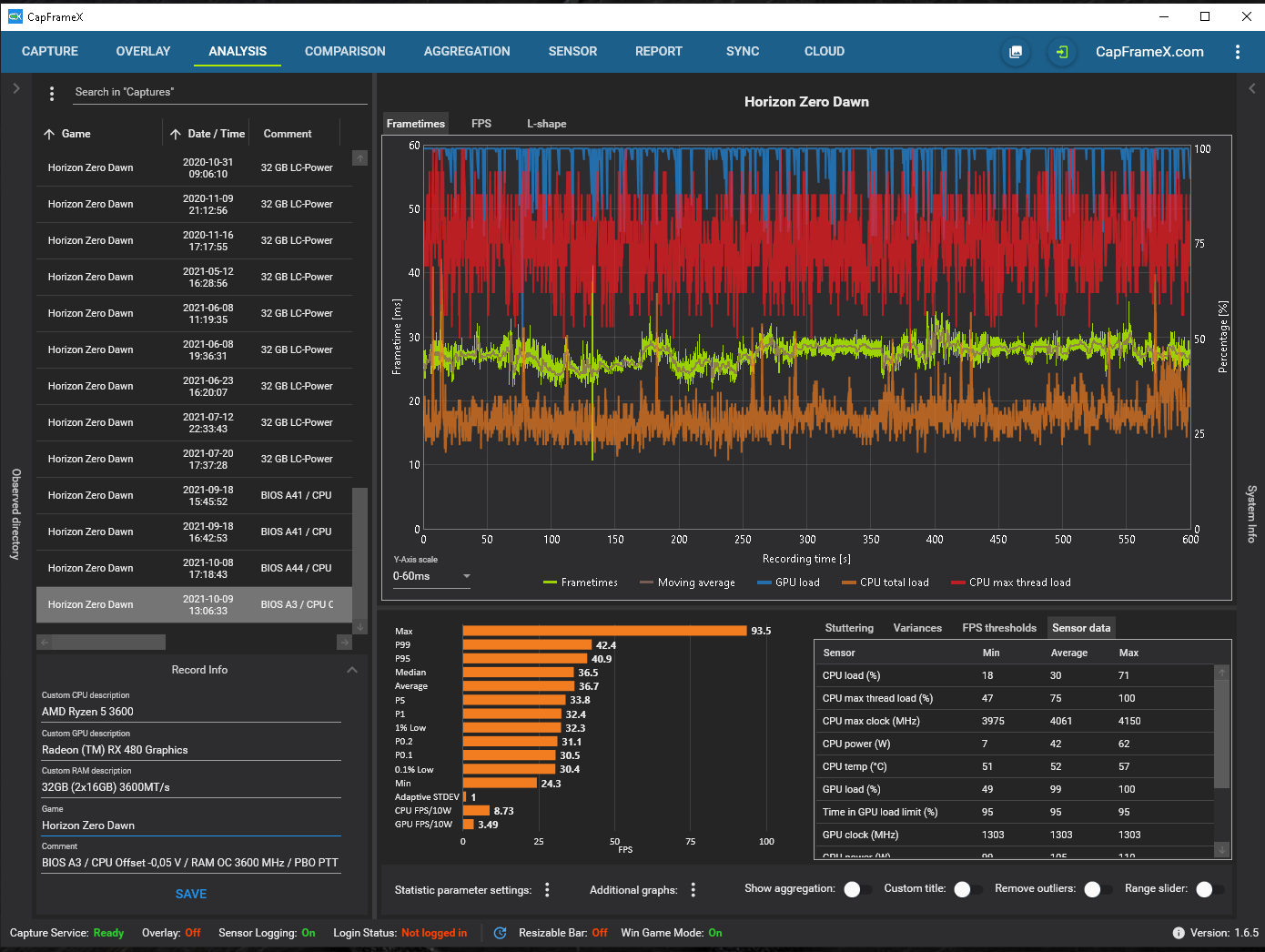Switch to the COMPARISON tab
The height and width of the screenshot is (952, 1265).
345,51
